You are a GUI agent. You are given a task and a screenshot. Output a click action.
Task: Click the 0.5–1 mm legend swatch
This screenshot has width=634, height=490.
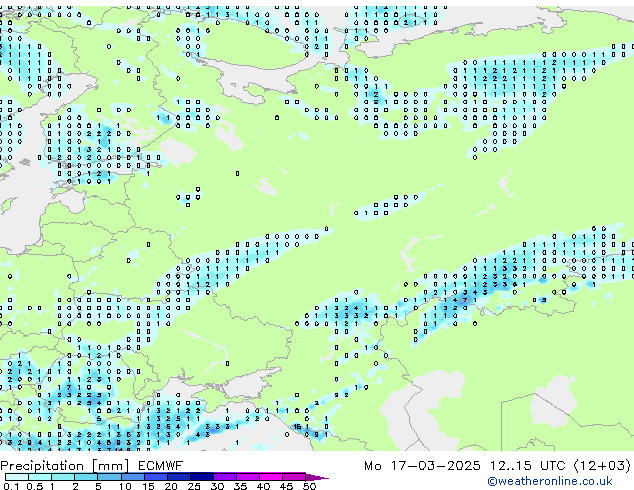click(40, 477)
